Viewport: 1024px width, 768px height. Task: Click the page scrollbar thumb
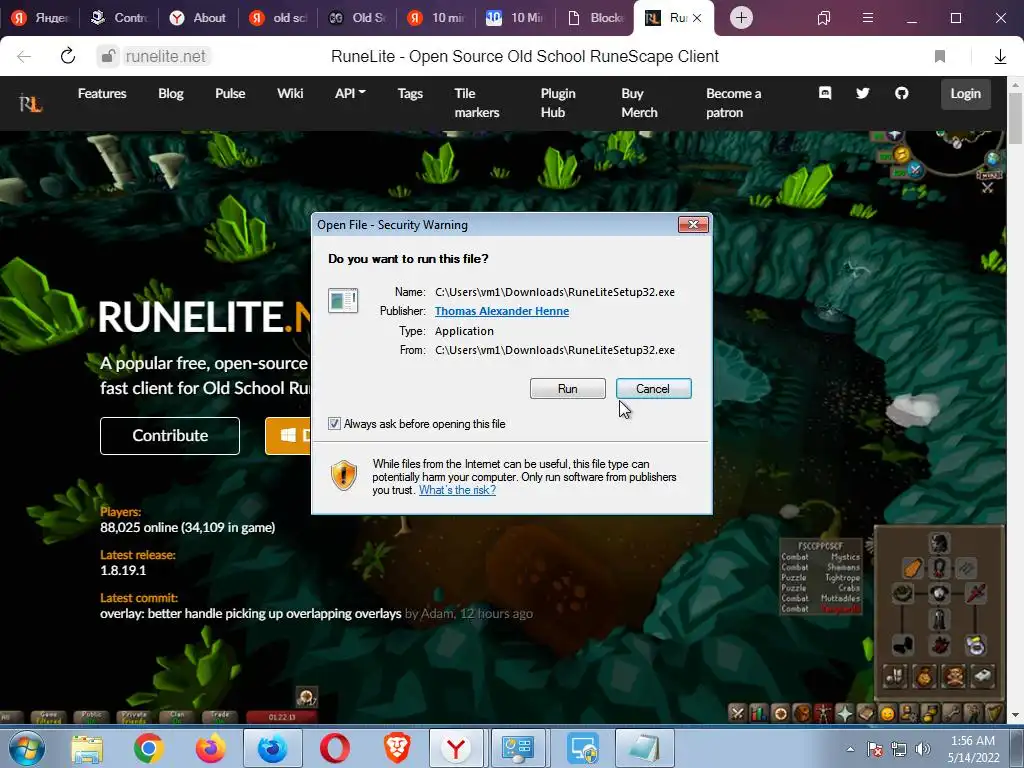pyautogui.click(x=1016, y=119)
